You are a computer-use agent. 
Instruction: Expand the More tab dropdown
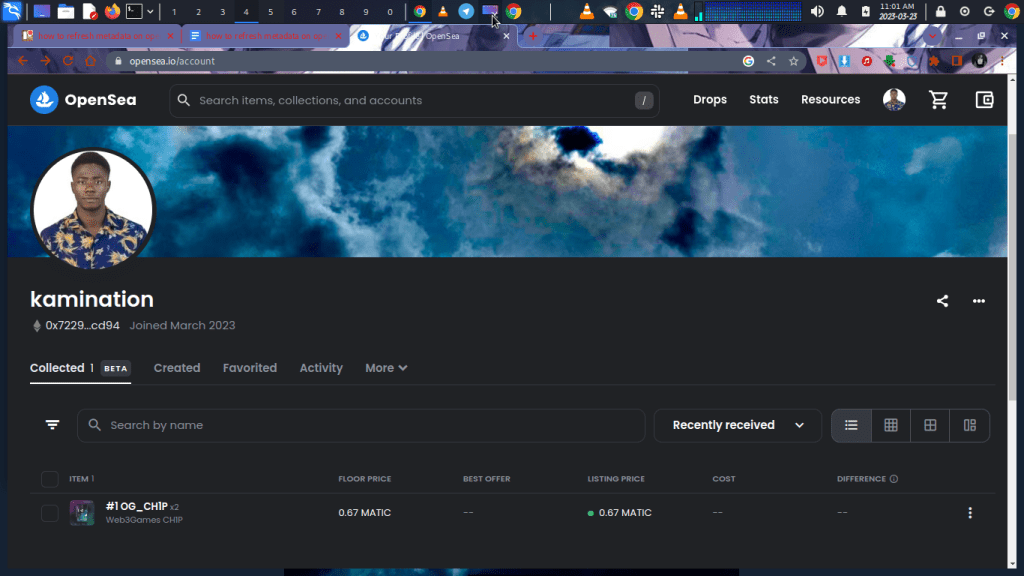386,368
